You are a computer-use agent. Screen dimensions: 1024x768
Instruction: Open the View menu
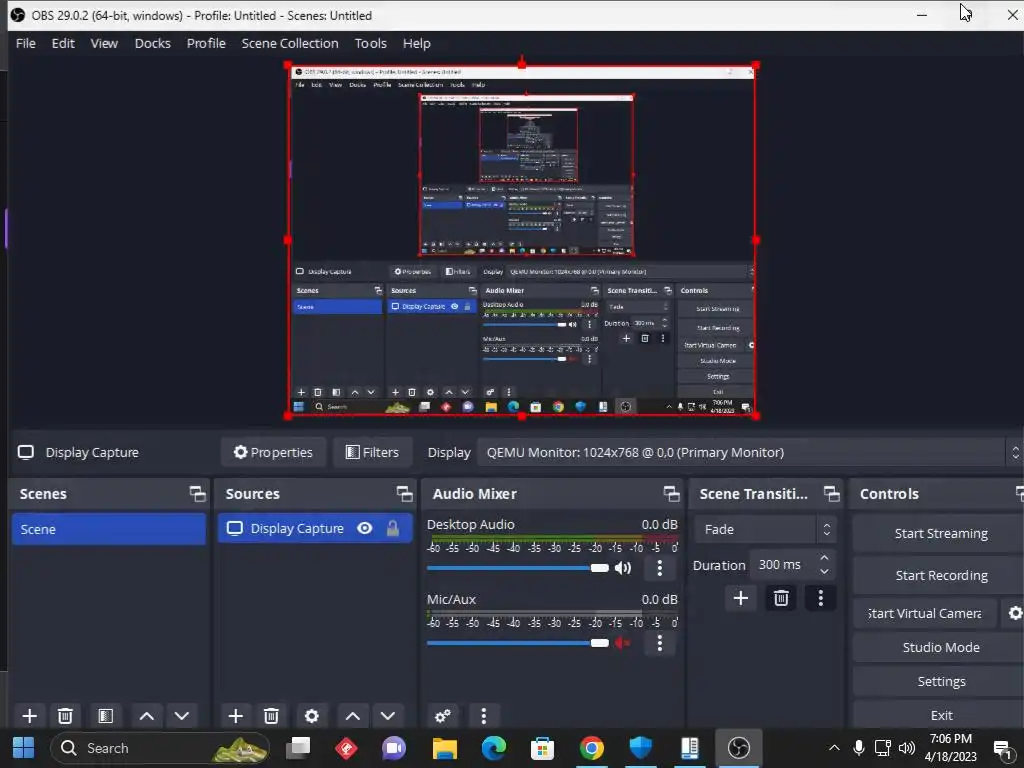click(x=104, y=43)
